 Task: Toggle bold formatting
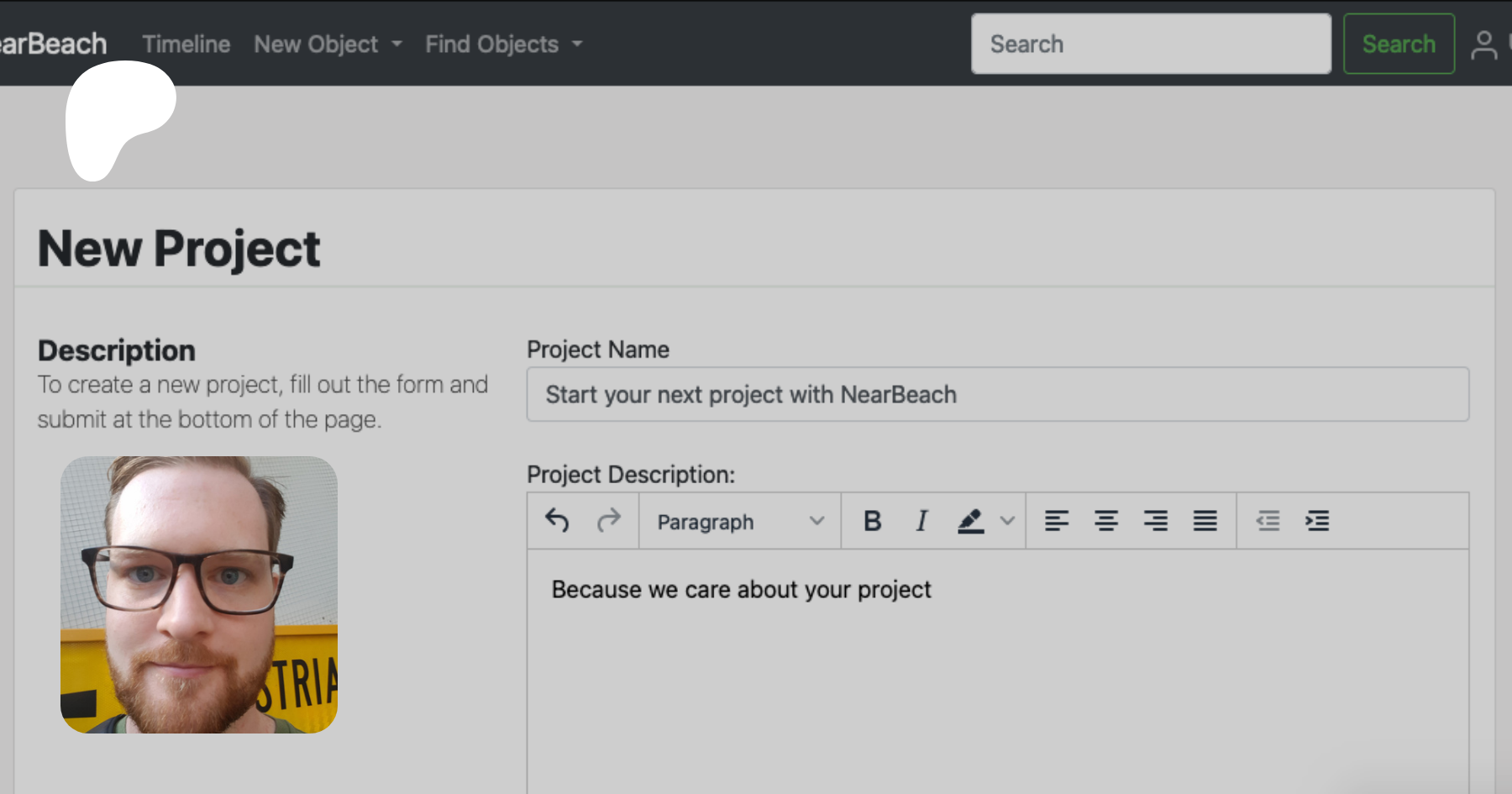[x=872, y=521]
